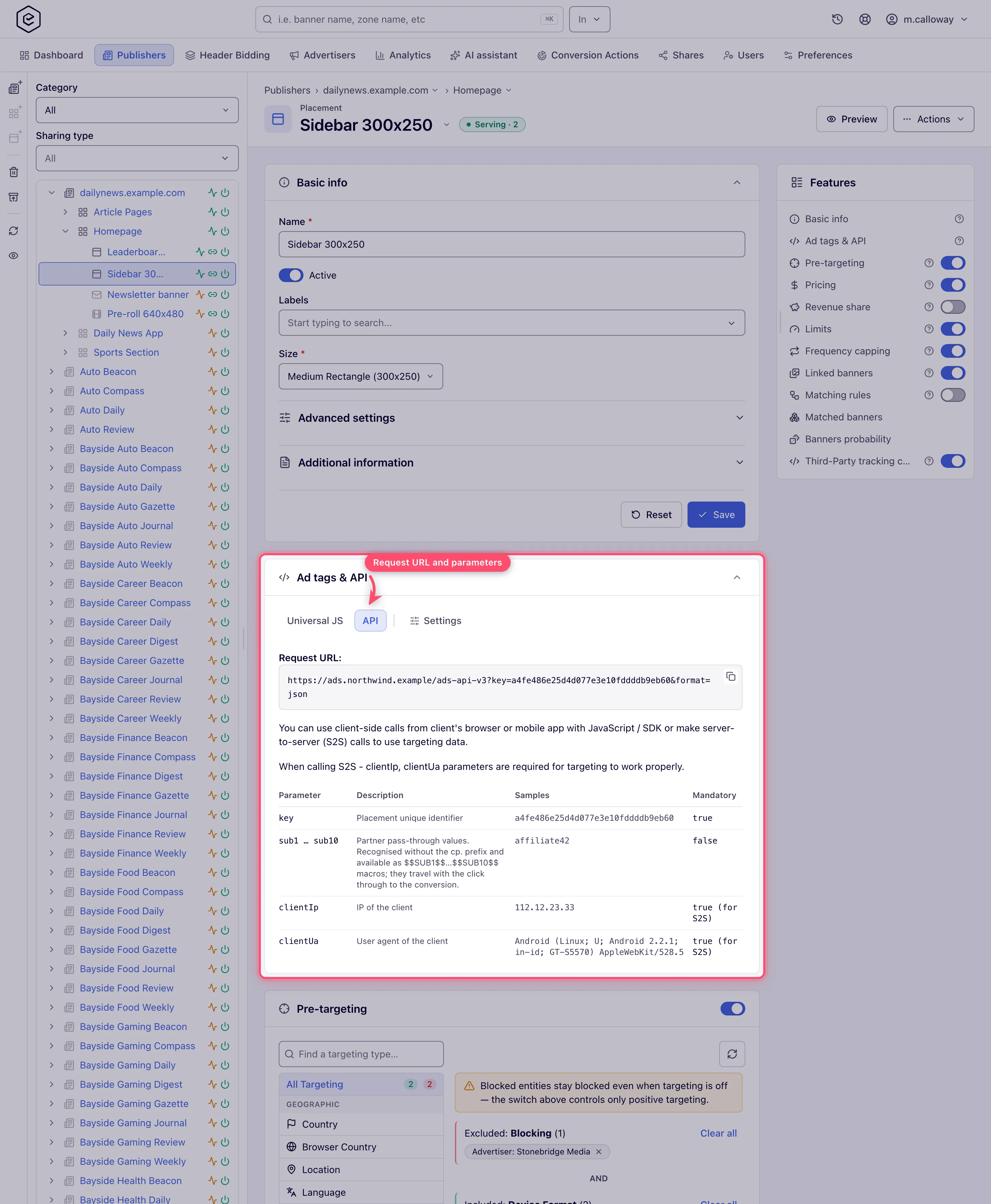Click Publishers breadcrumb link
The height and width of the screenshot is (1204, 991).
pos(287,90)
